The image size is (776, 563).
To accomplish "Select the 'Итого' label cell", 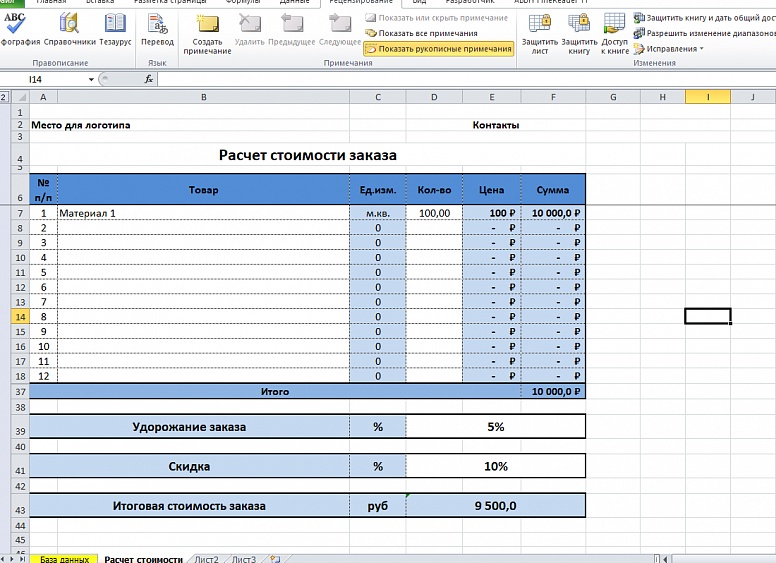I will click(275, 391).
